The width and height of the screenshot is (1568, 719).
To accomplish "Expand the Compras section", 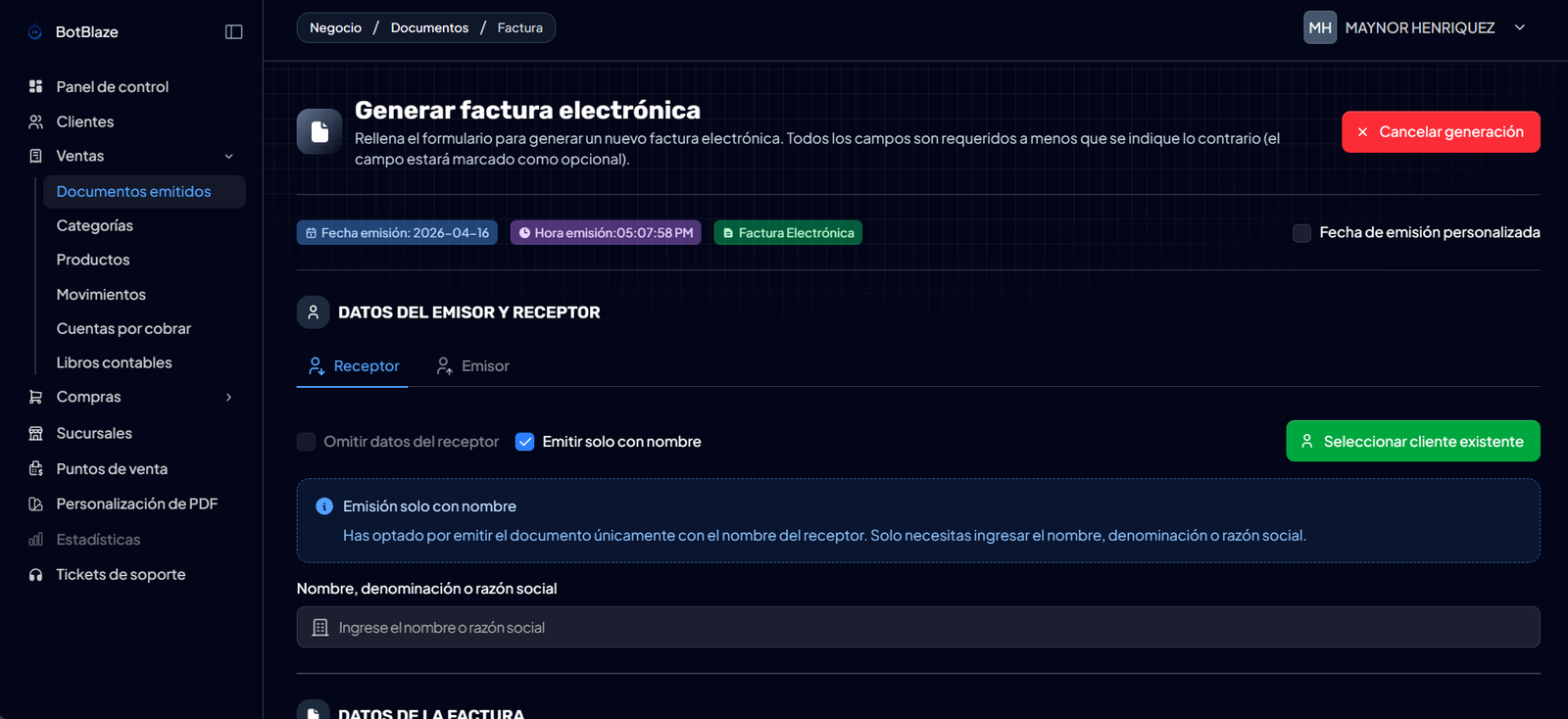I will click(228, 397).
